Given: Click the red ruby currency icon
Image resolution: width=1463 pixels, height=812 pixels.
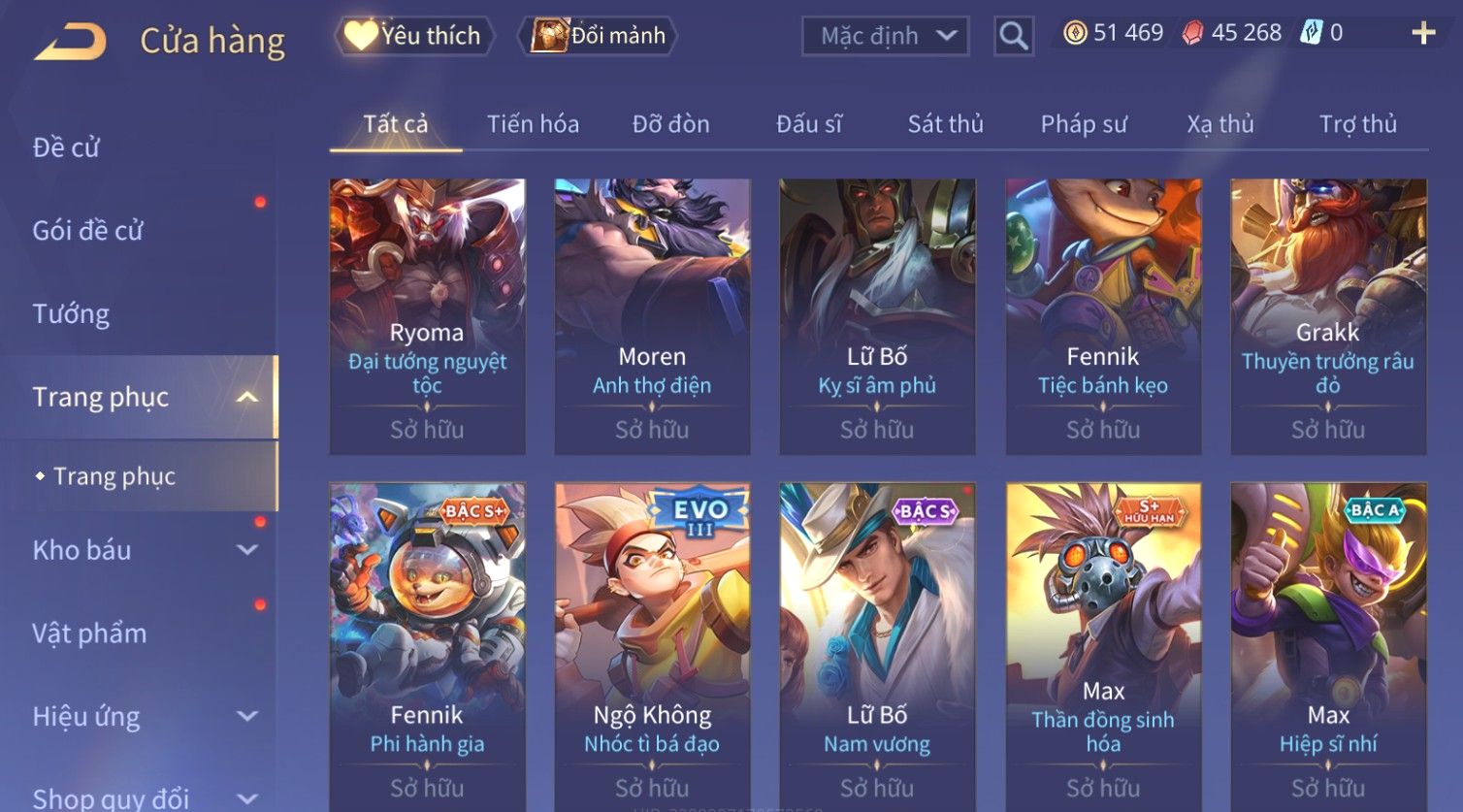Looking at the screenshot, I should click(1192, 33).
